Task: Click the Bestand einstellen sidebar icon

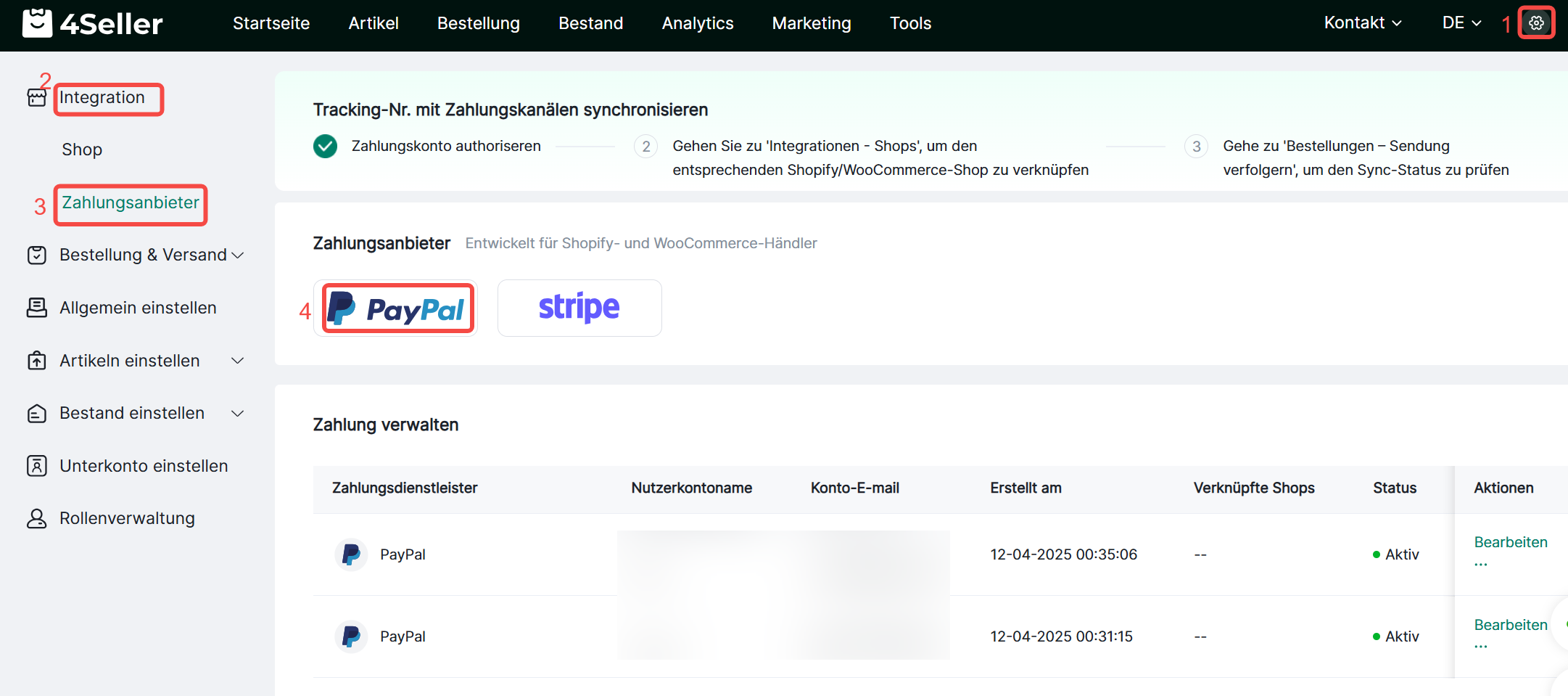Action: [x=37, y=413]
